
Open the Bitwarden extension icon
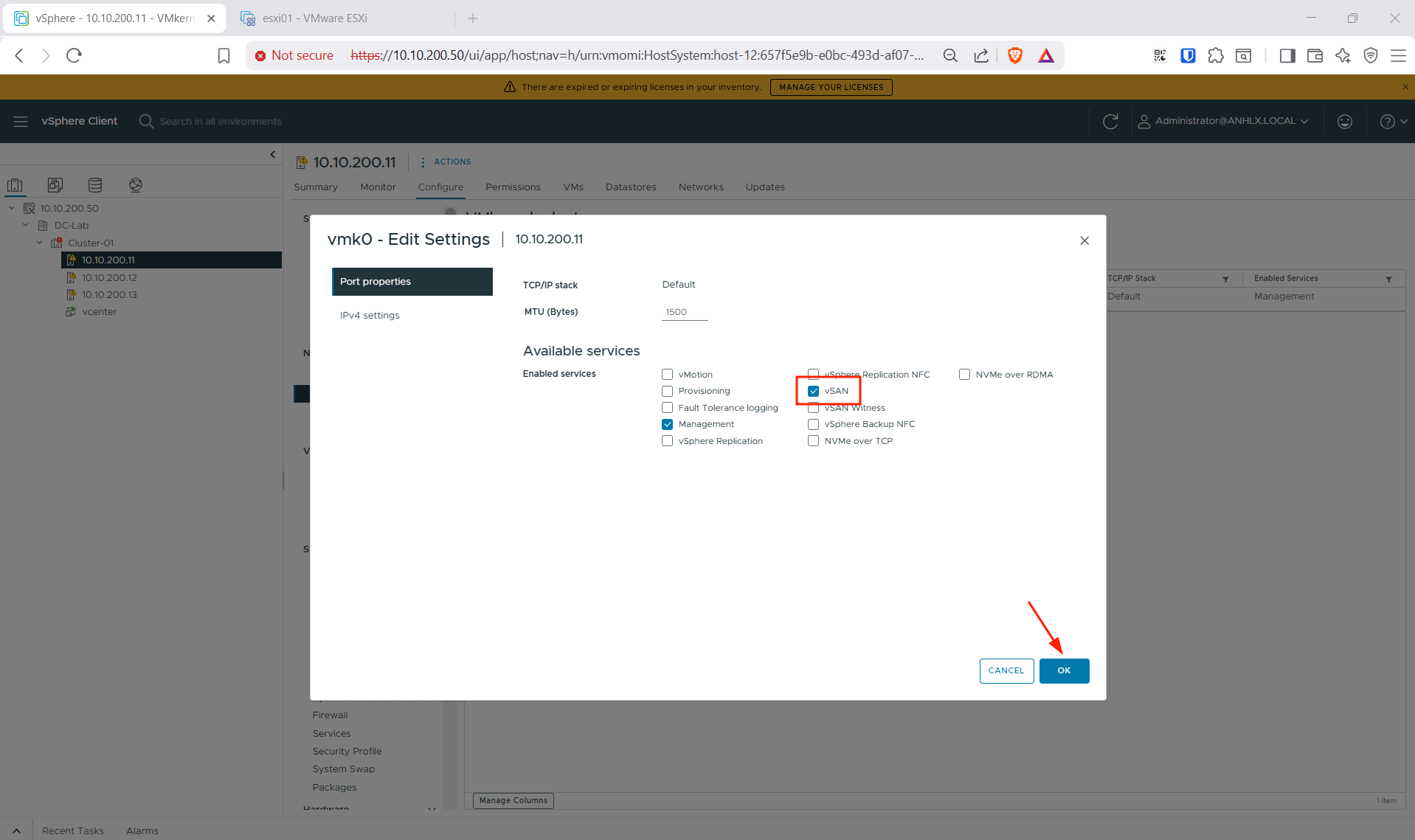[x=1188, y=55]
